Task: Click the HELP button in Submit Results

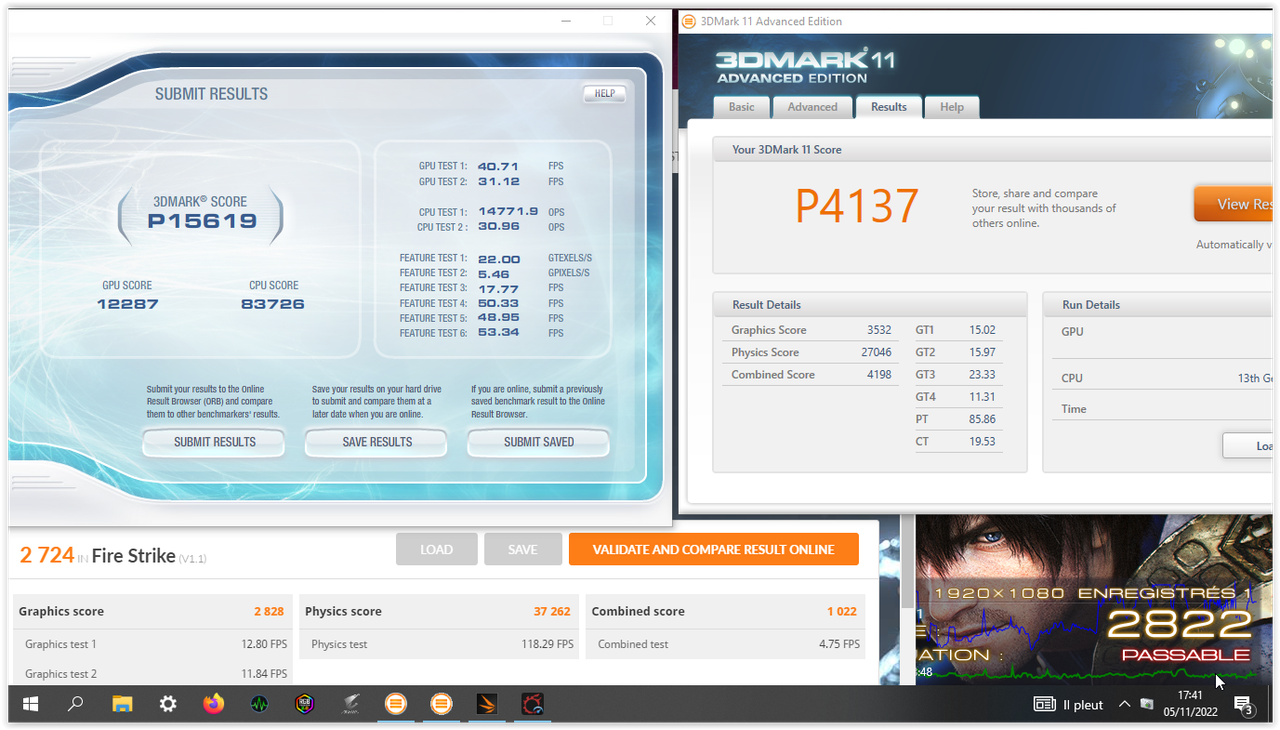Action: 604,94
